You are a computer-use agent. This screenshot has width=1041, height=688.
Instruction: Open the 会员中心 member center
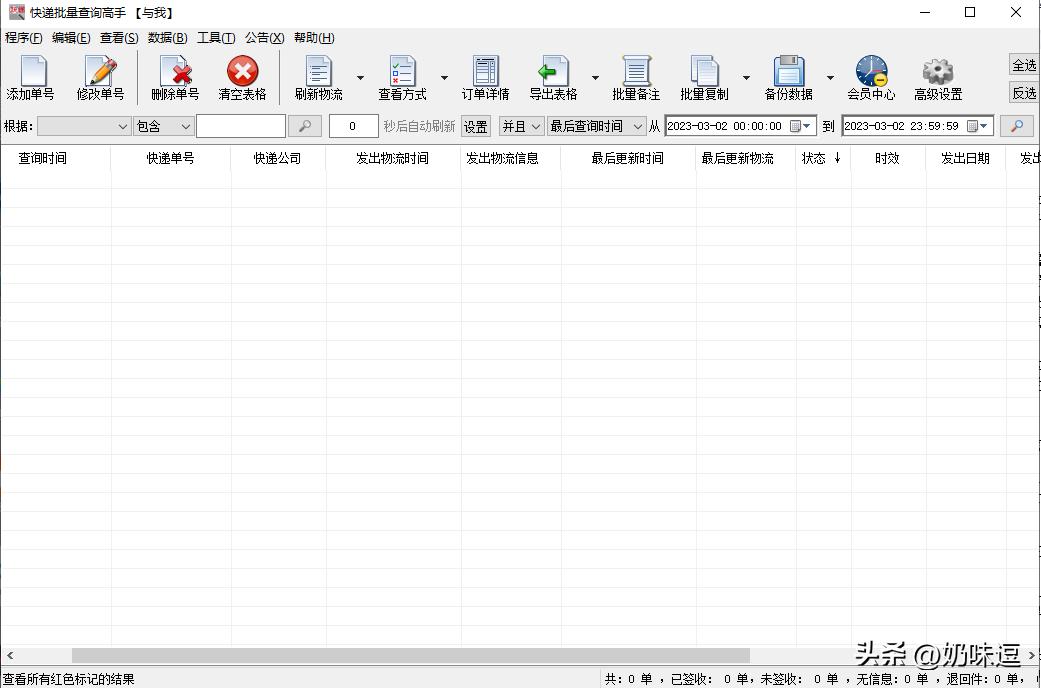tap(869, 76)
